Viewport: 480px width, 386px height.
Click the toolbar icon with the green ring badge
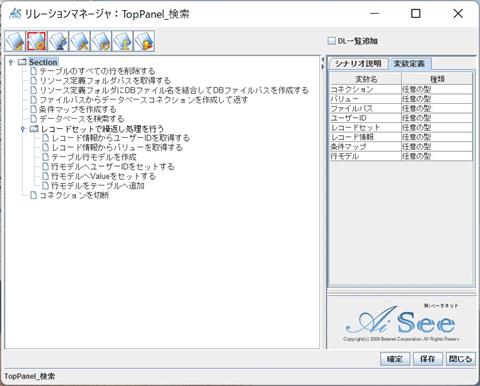(x=101, y=41)
